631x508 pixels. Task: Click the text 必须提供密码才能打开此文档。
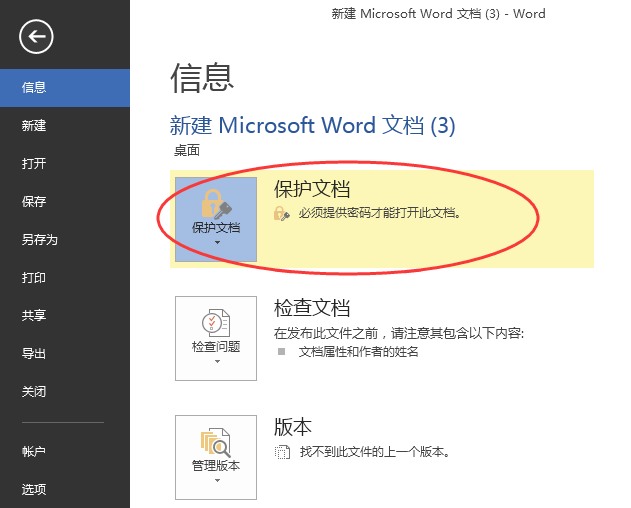379,213
